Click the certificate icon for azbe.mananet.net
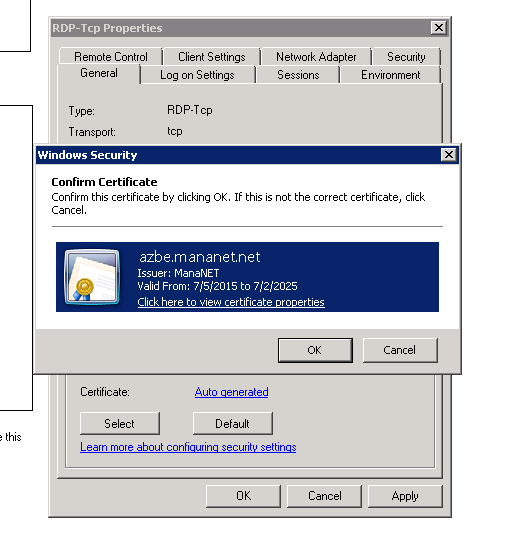The height and width of the screenshot is (541, 513). click(92, 277)
